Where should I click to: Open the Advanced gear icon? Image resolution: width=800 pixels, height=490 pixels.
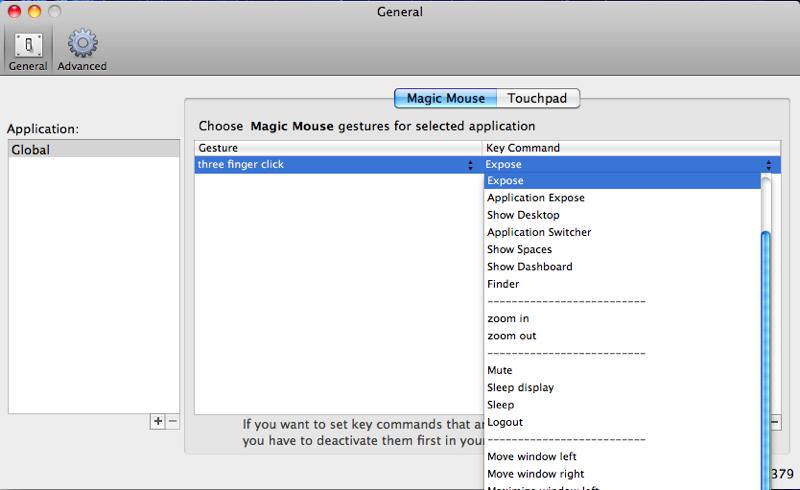[82, 52]
